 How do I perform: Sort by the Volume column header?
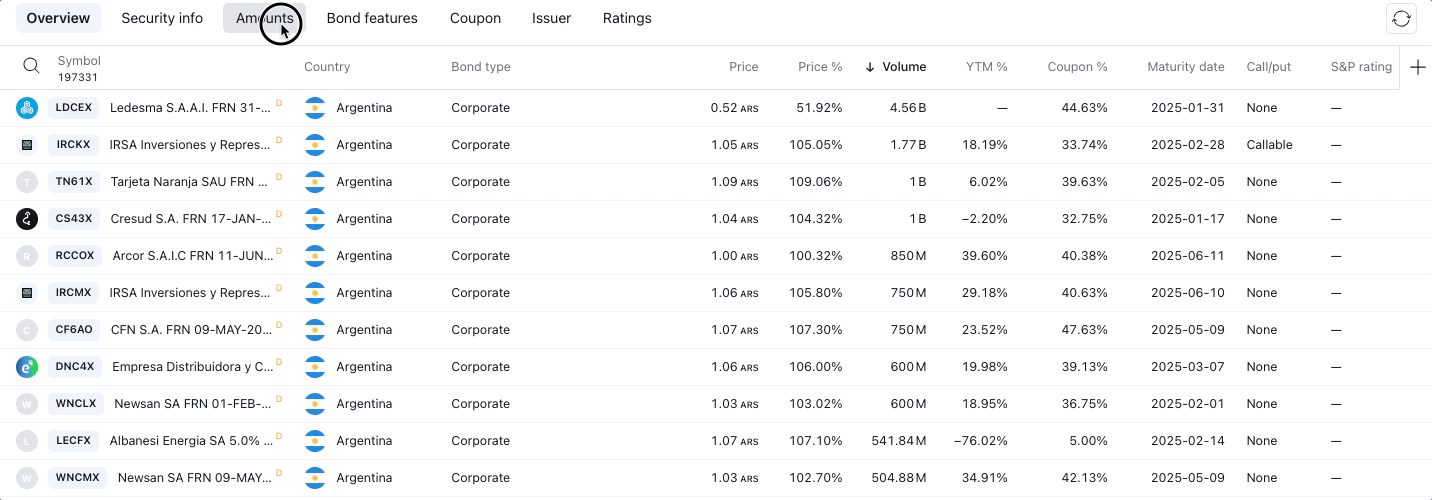[904, 67]
